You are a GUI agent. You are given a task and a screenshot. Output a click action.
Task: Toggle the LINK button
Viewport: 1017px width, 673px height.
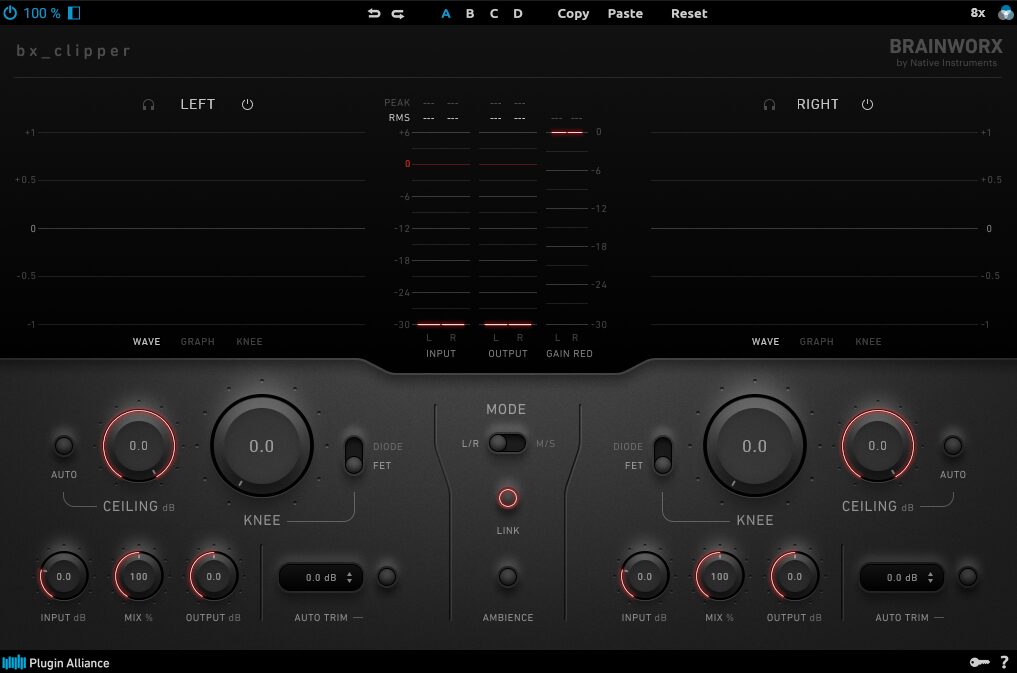508,498
